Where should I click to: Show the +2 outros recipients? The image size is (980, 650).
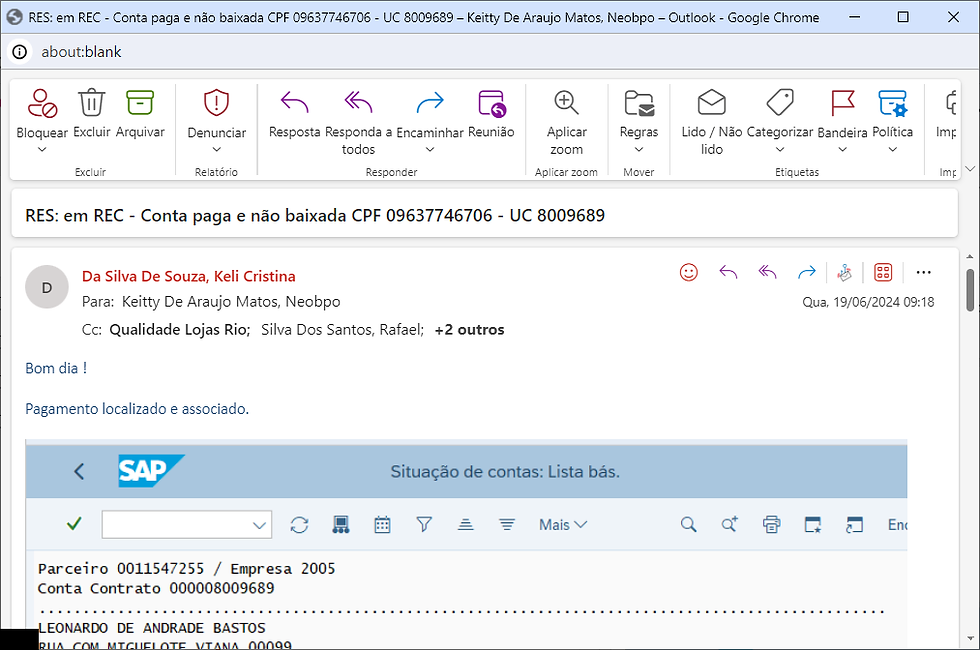[469, 330]
